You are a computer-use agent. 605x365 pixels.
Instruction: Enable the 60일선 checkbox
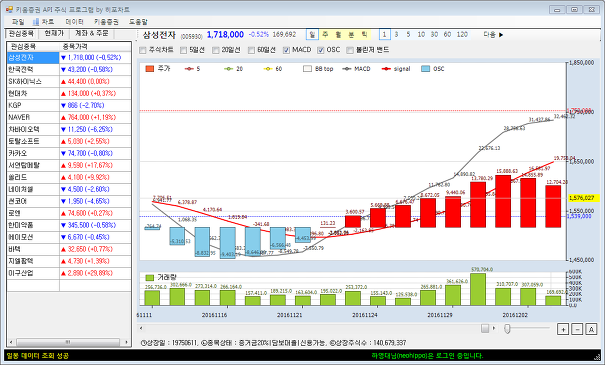(251, 50)
